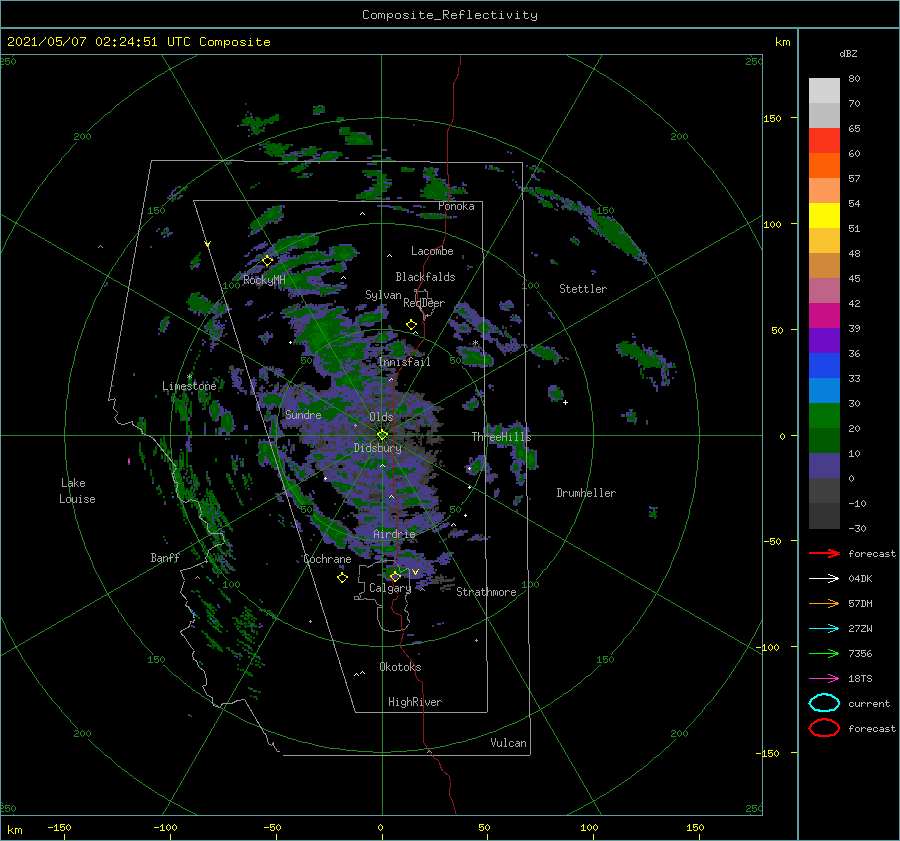Screen dimensions: 900x841
Task: Click the Drumheller label
Action: [586, 493]
